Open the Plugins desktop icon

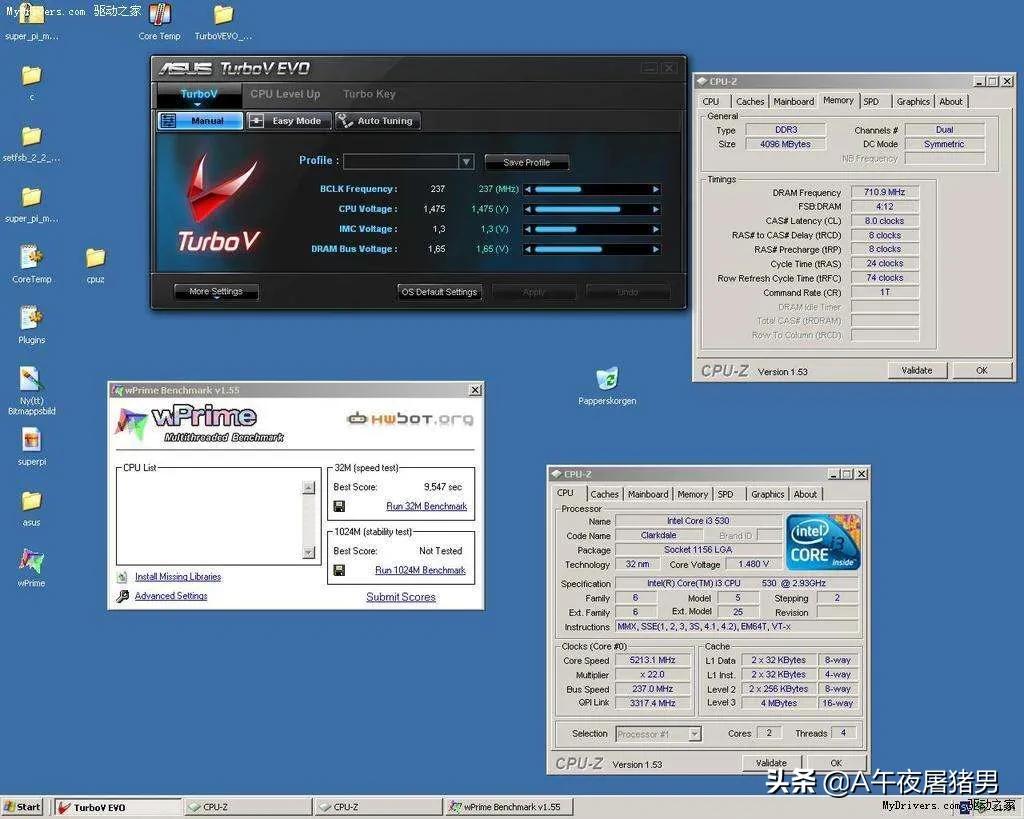click(x=31, y=318)
